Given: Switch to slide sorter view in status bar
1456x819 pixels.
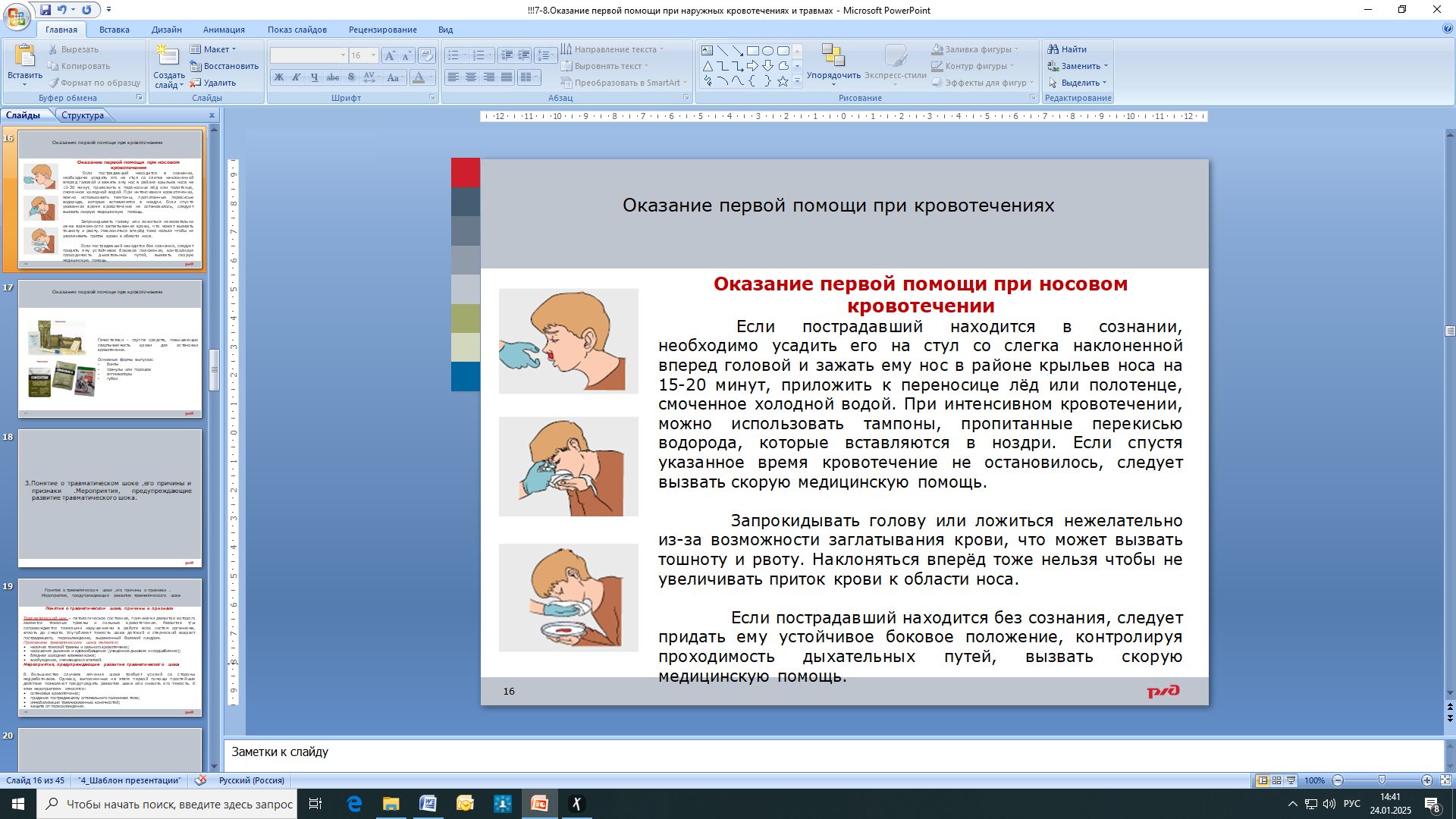Looking at the screenshot, I should [1277, 780].
